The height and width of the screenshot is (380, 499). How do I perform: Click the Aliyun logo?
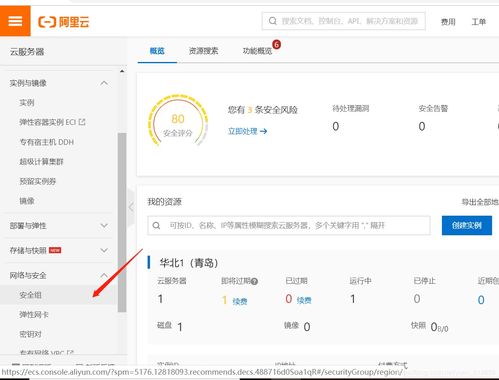click(x=64, y=22)
